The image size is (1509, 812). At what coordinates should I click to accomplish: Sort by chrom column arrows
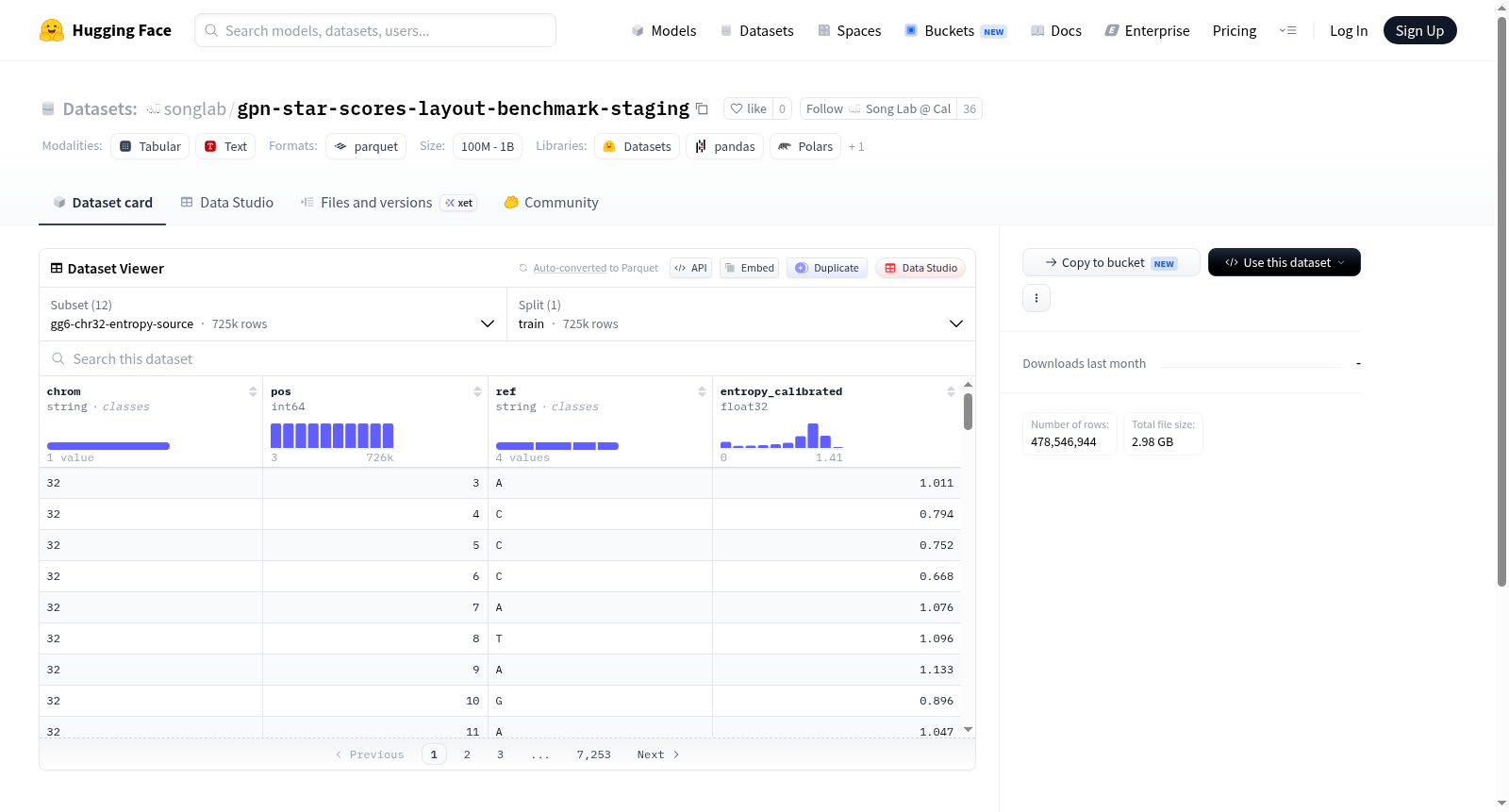[253, 391]
